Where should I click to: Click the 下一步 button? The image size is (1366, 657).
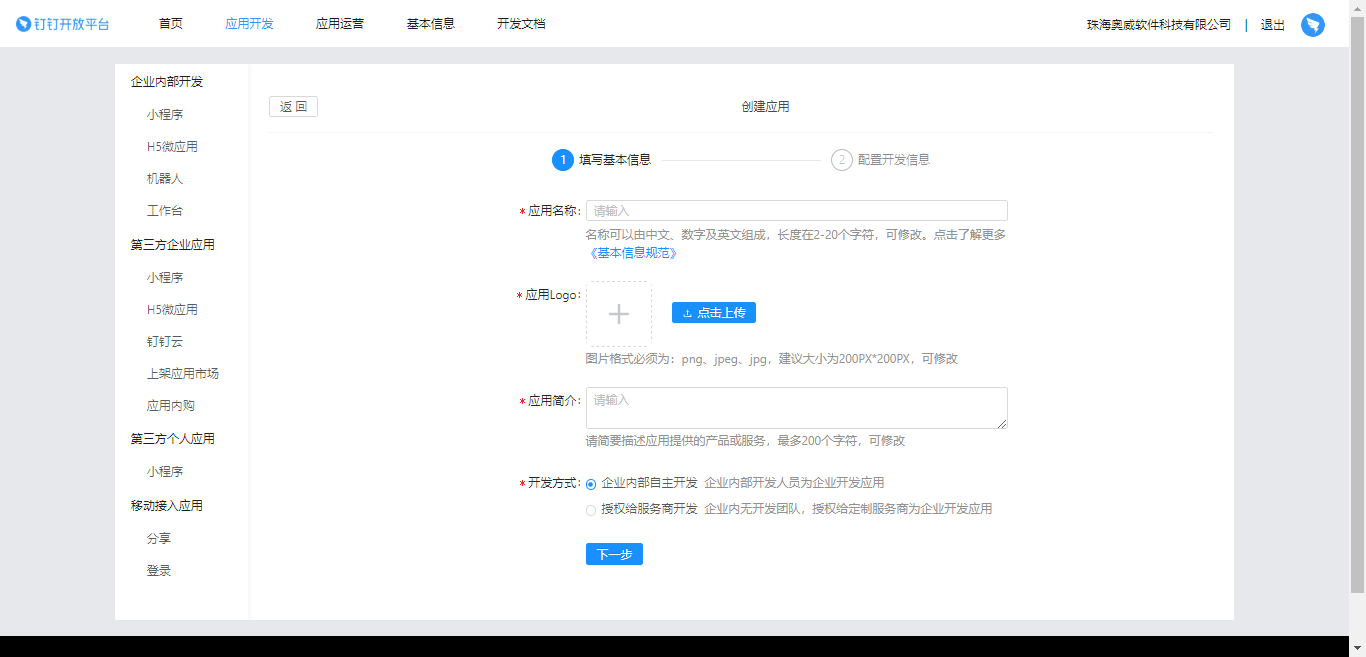(x=614, y=554)
